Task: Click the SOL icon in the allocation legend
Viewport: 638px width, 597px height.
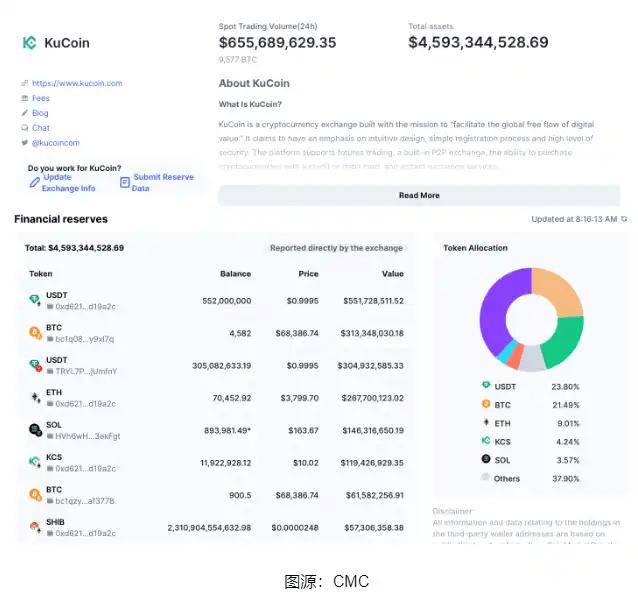Action: tap(486, 459)
